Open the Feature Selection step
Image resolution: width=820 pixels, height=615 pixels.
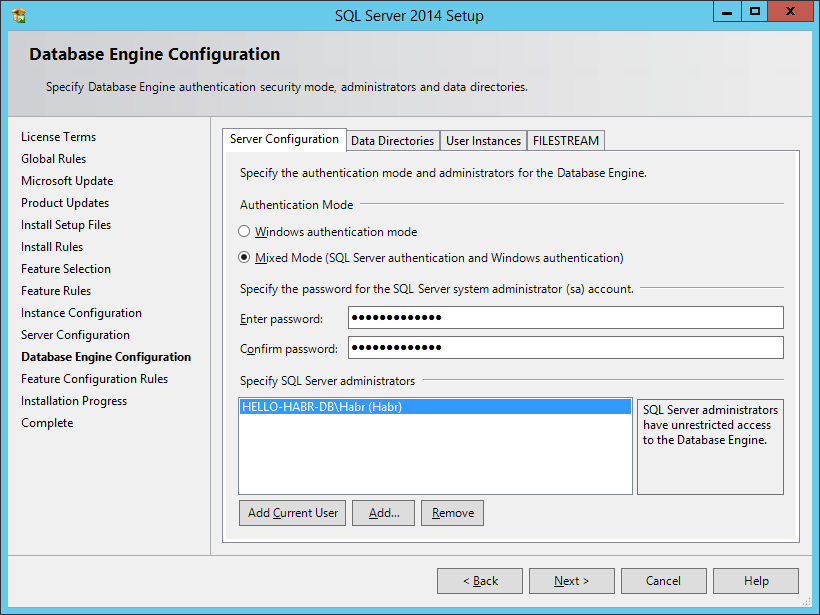click(x=65, y=268)
